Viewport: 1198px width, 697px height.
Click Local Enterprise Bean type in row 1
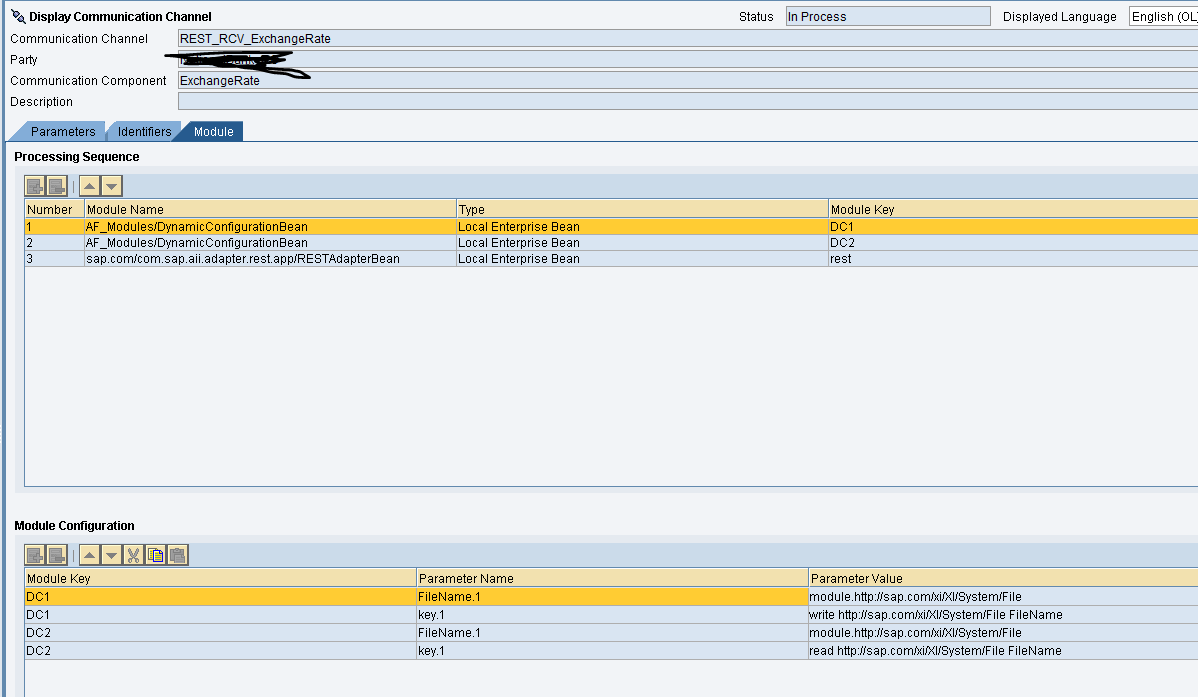tap(642, 226)
